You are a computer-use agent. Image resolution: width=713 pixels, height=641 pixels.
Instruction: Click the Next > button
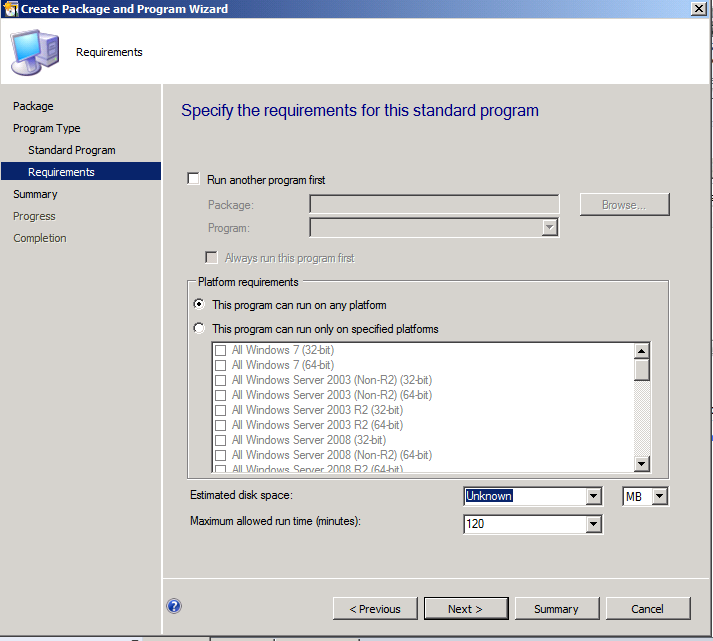[466, 609]
